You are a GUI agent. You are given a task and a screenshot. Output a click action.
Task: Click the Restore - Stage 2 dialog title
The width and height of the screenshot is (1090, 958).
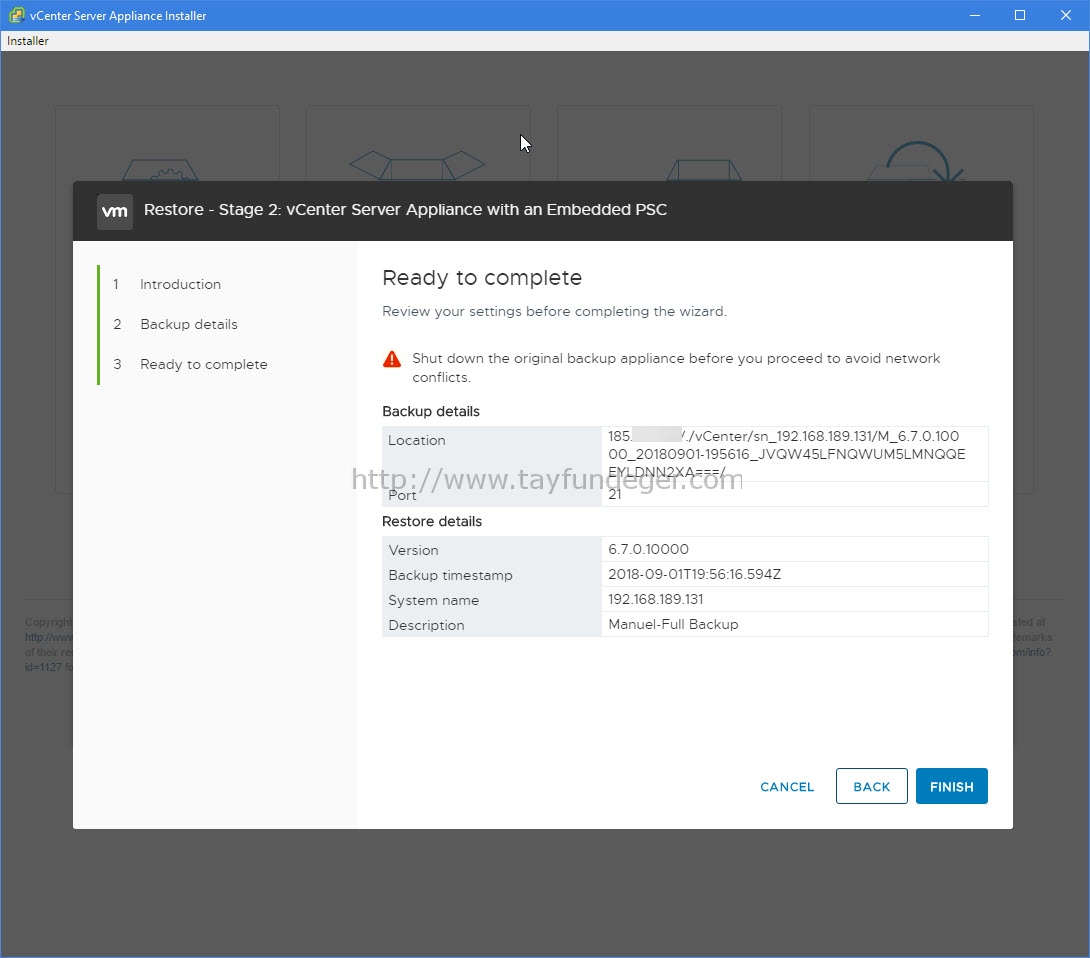tap(405, 210)
